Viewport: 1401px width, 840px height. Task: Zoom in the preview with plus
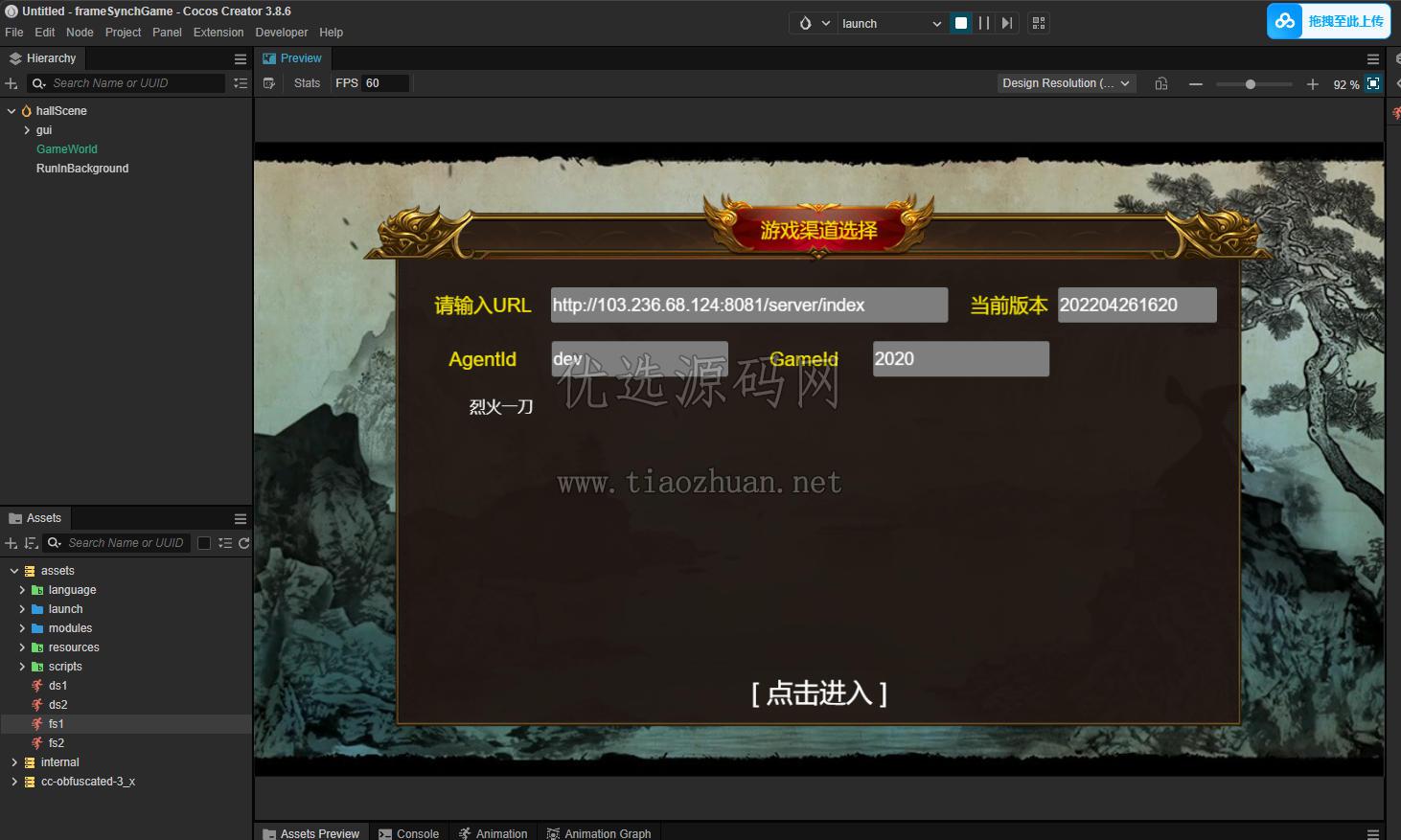1312,84
